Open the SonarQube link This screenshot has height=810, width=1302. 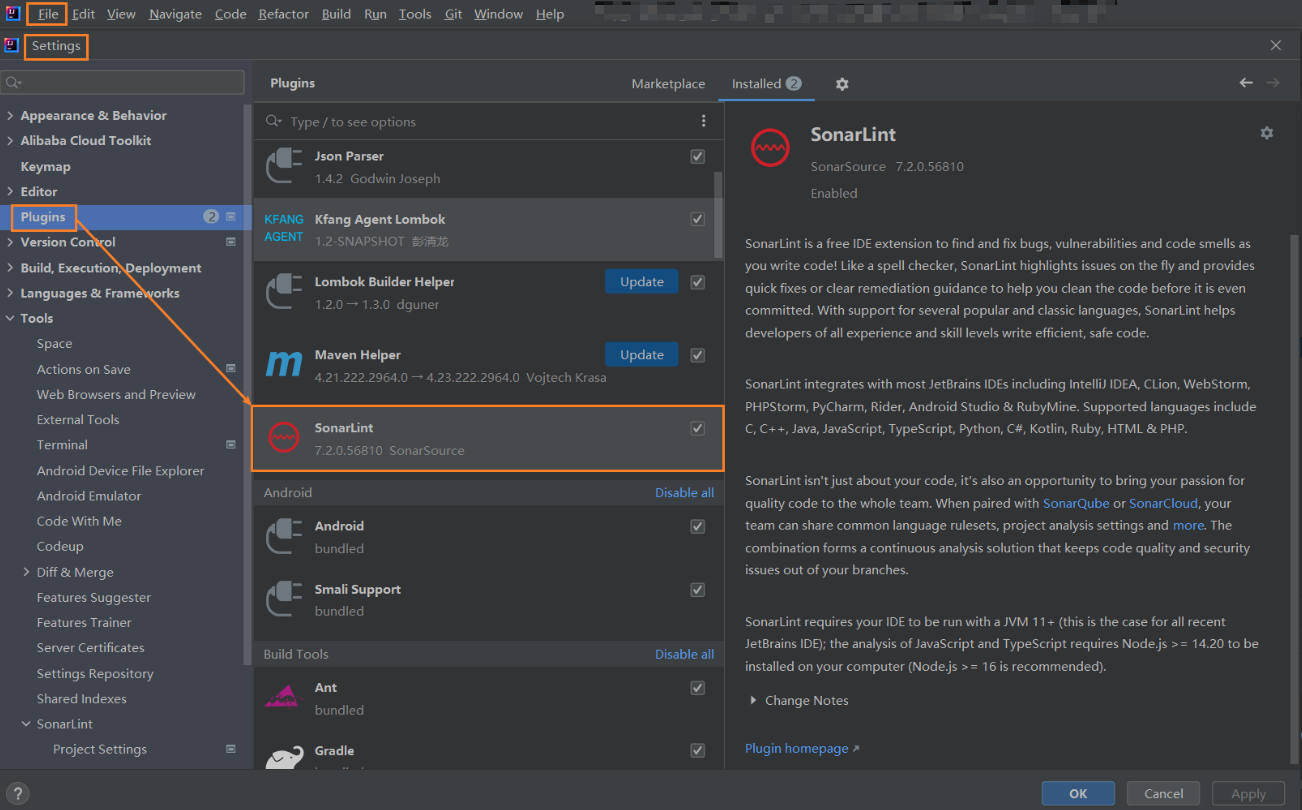click(x=1076, y=503)
